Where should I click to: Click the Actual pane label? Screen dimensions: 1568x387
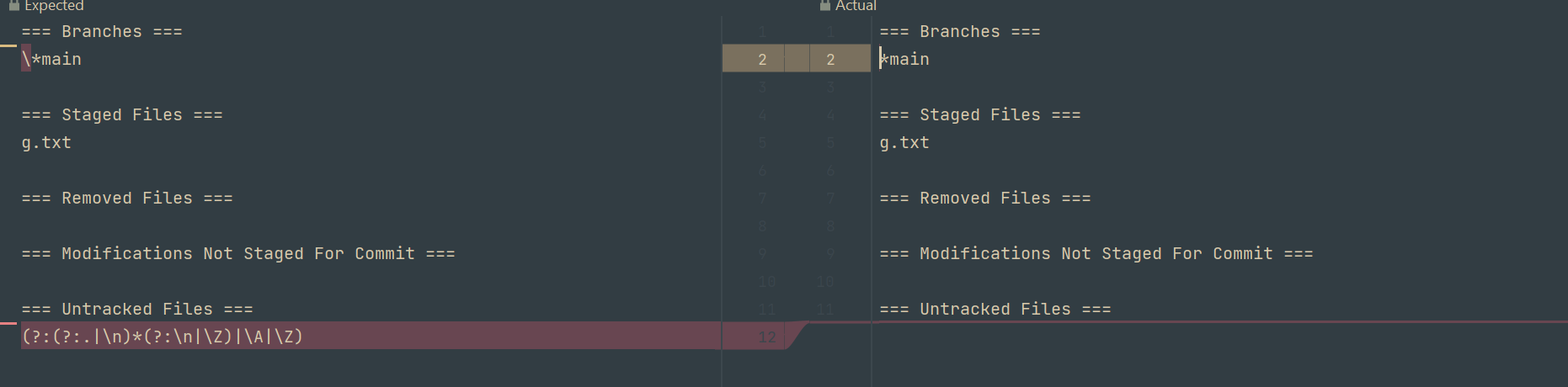tap(856, 6)
